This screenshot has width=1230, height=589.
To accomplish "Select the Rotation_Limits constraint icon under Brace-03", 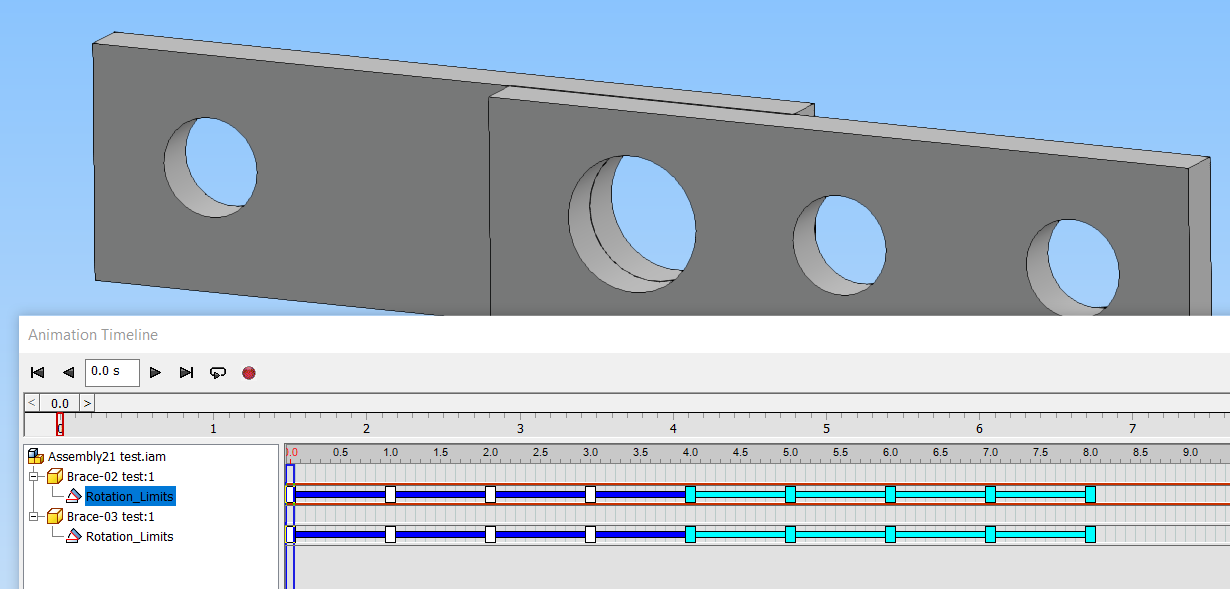I will (x=74, y=536).
